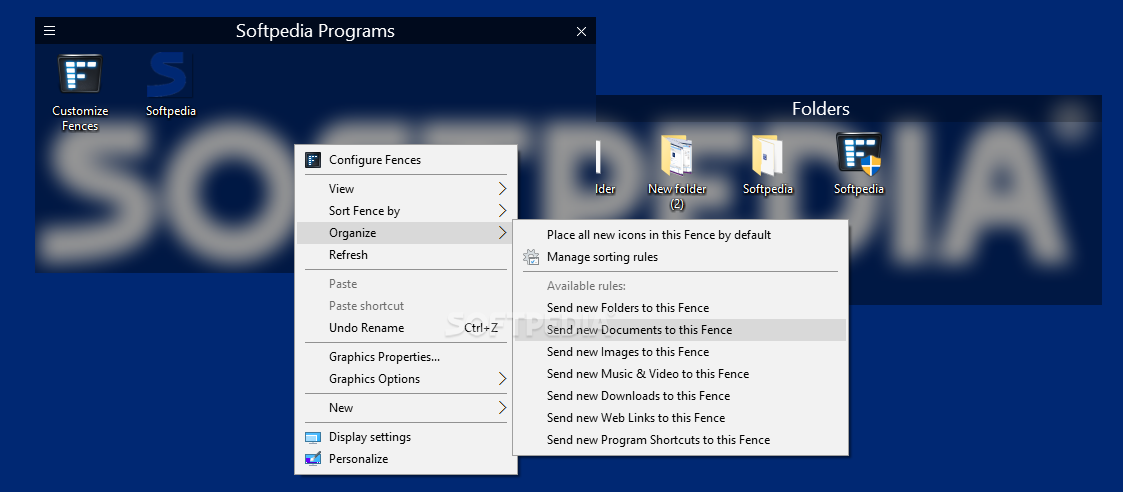
Task: Expand the New submenu
Action: point(406,407)
